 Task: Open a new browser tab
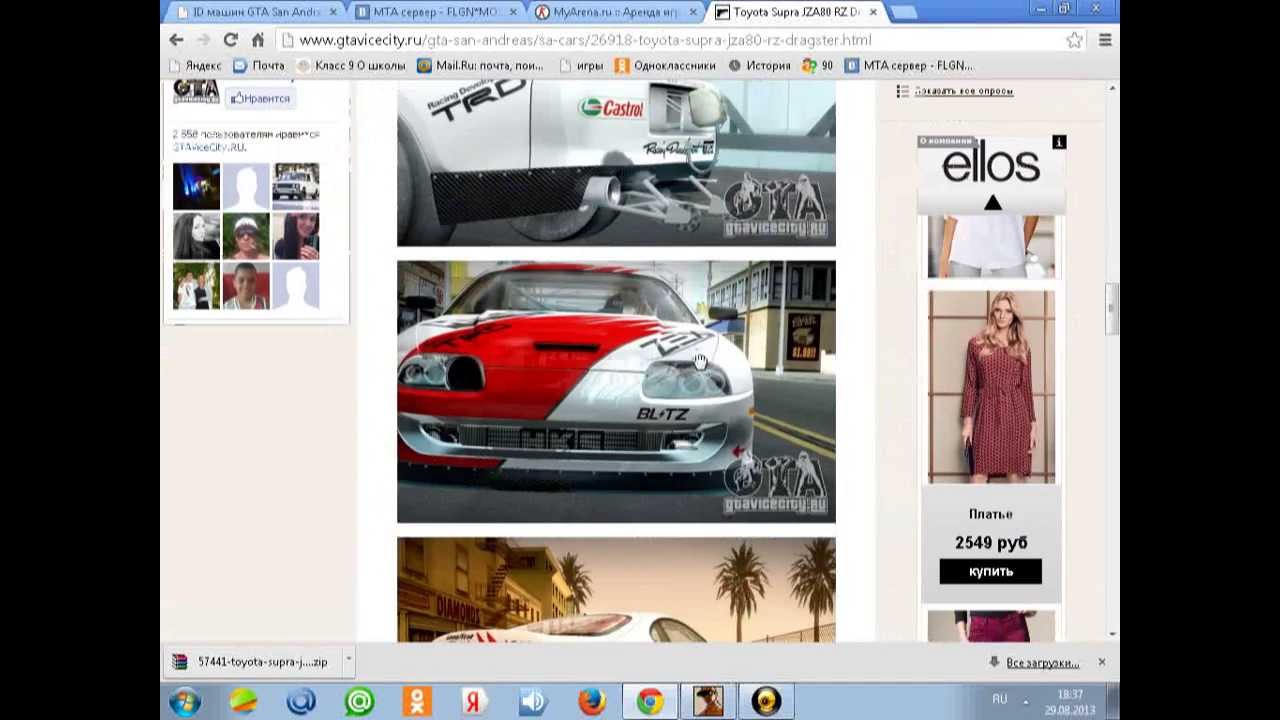(x=903, y=12)
